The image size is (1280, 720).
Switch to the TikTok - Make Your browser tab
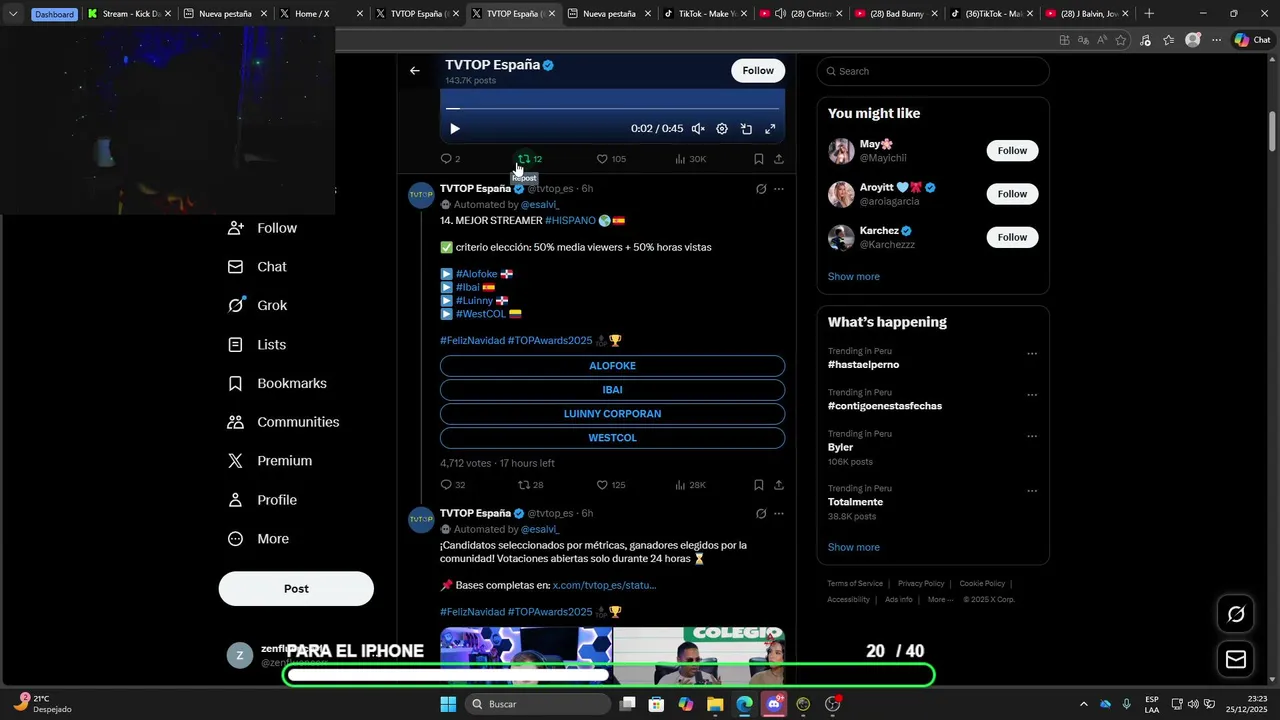(702, 14)
